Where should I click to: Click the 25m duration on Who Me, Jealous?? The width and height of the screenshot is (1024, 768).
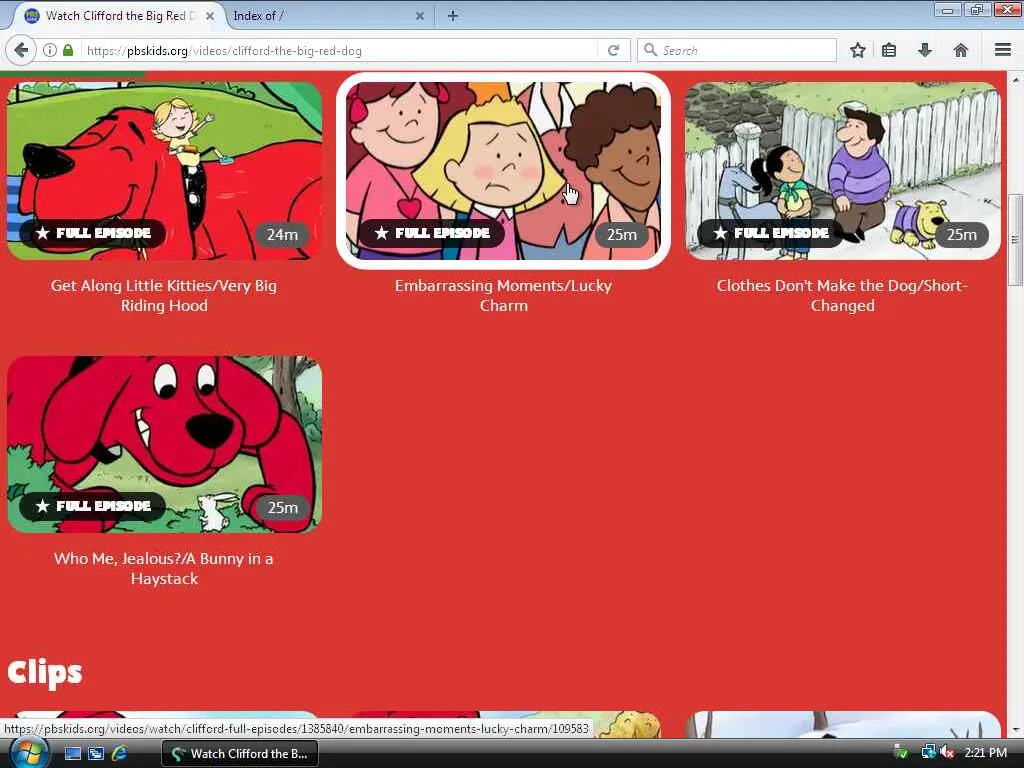point(282,507)
